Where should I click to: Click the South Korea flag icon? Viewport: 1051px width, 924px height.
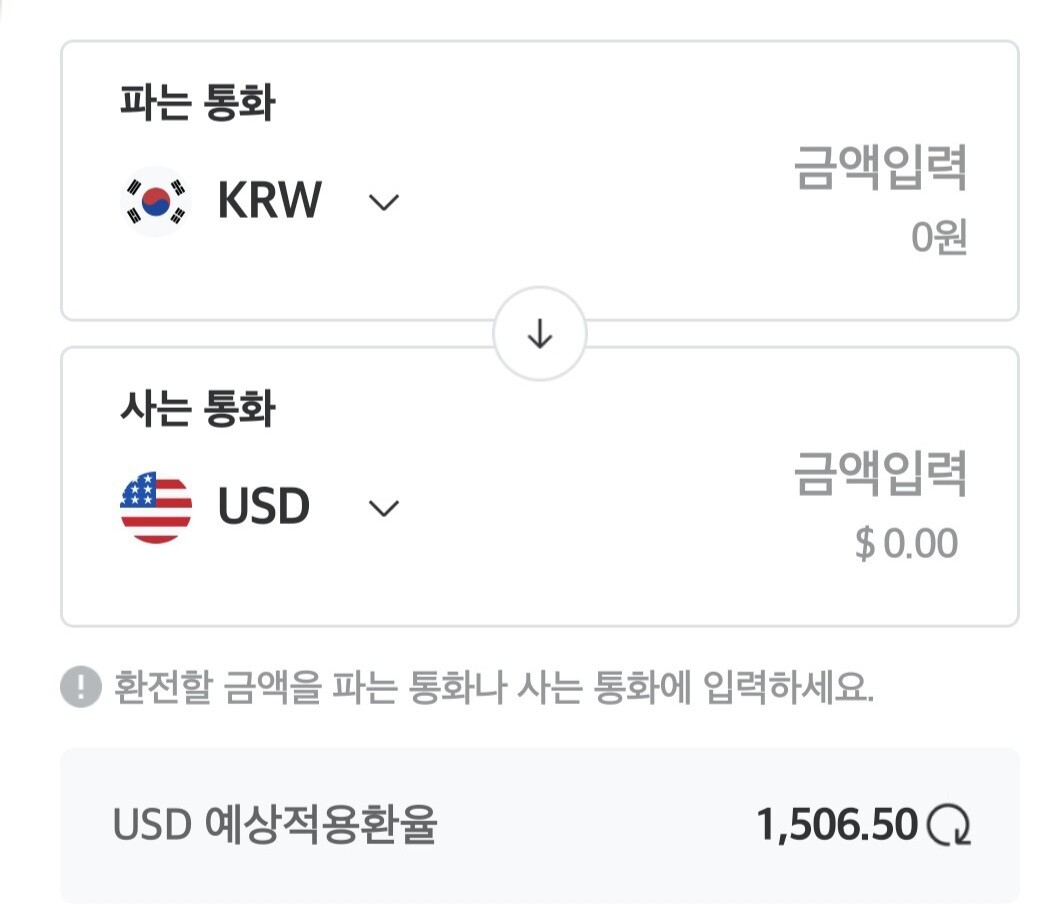(156, 201)
